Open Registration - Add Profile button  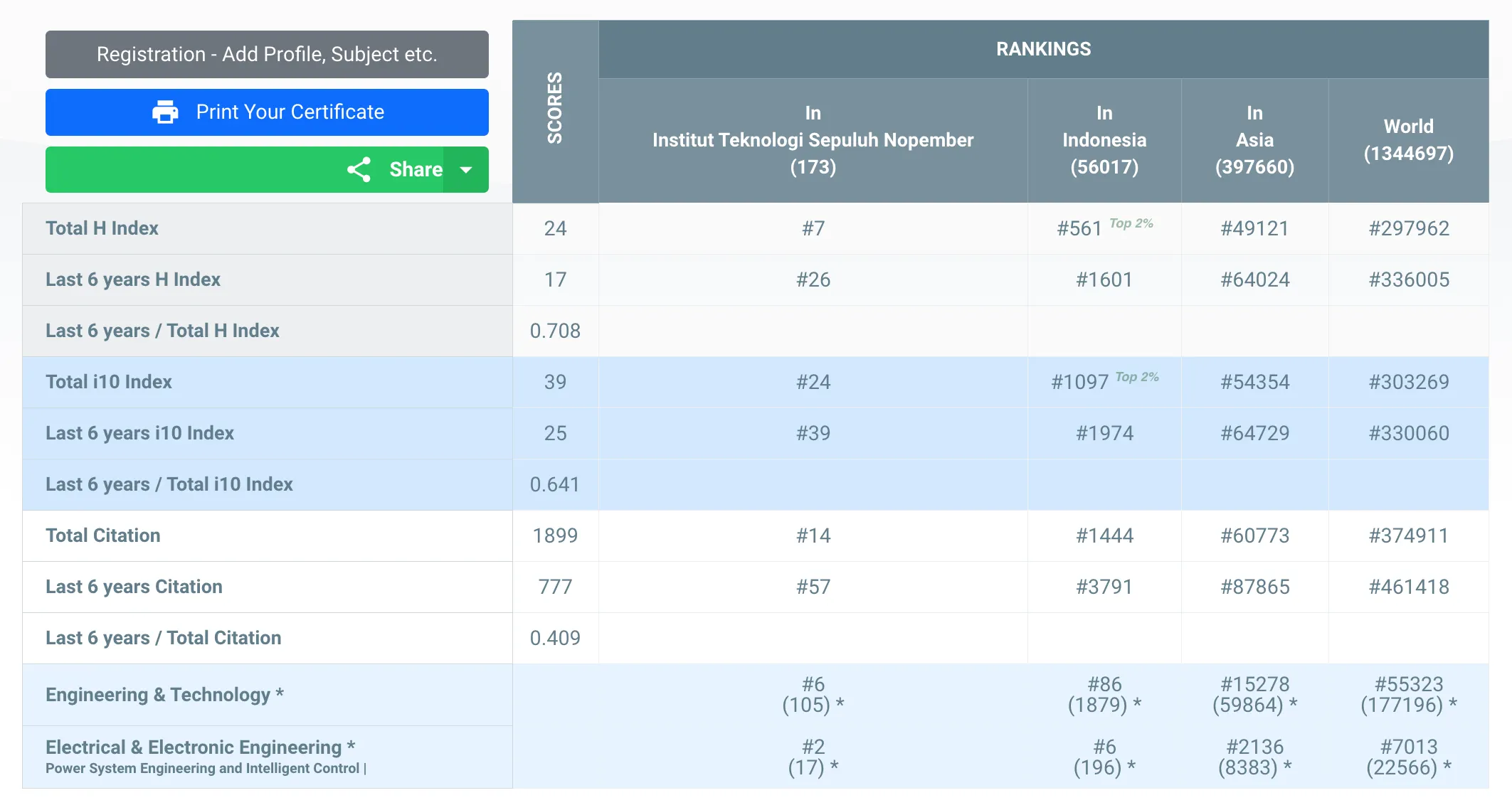click(267, 55)
